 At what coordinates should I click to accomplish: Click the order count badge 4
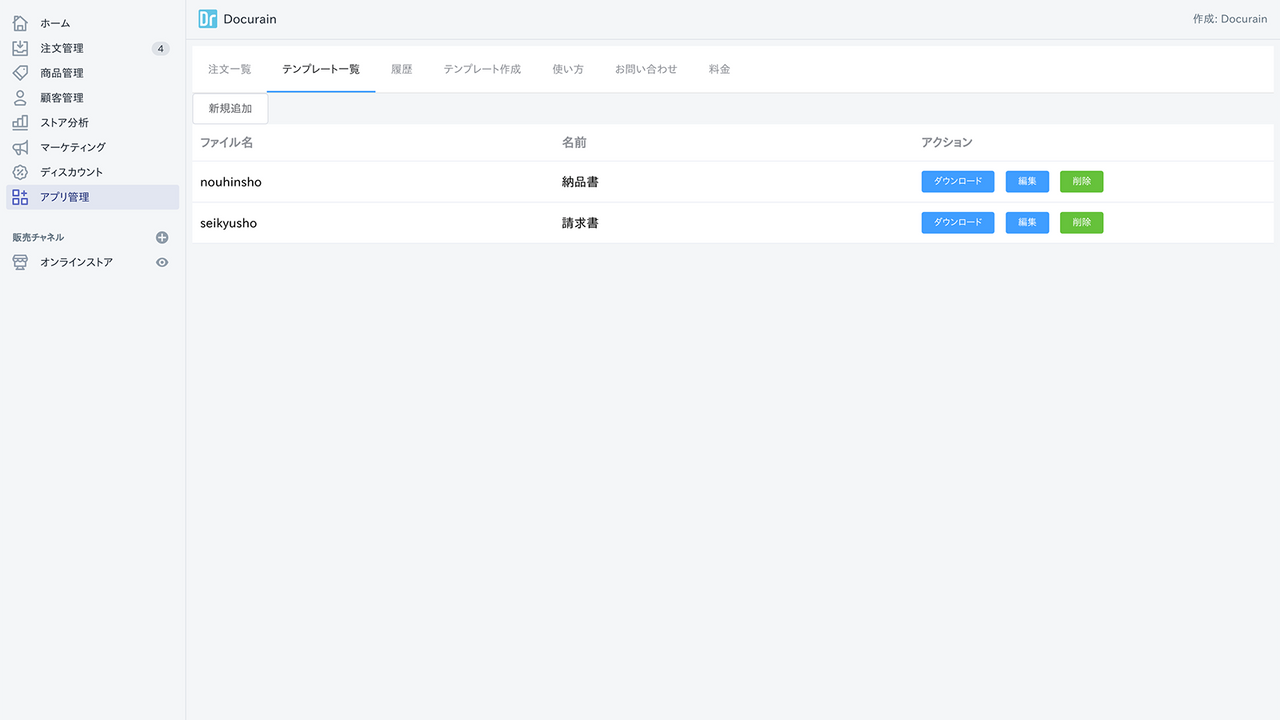tap(161, 48)
